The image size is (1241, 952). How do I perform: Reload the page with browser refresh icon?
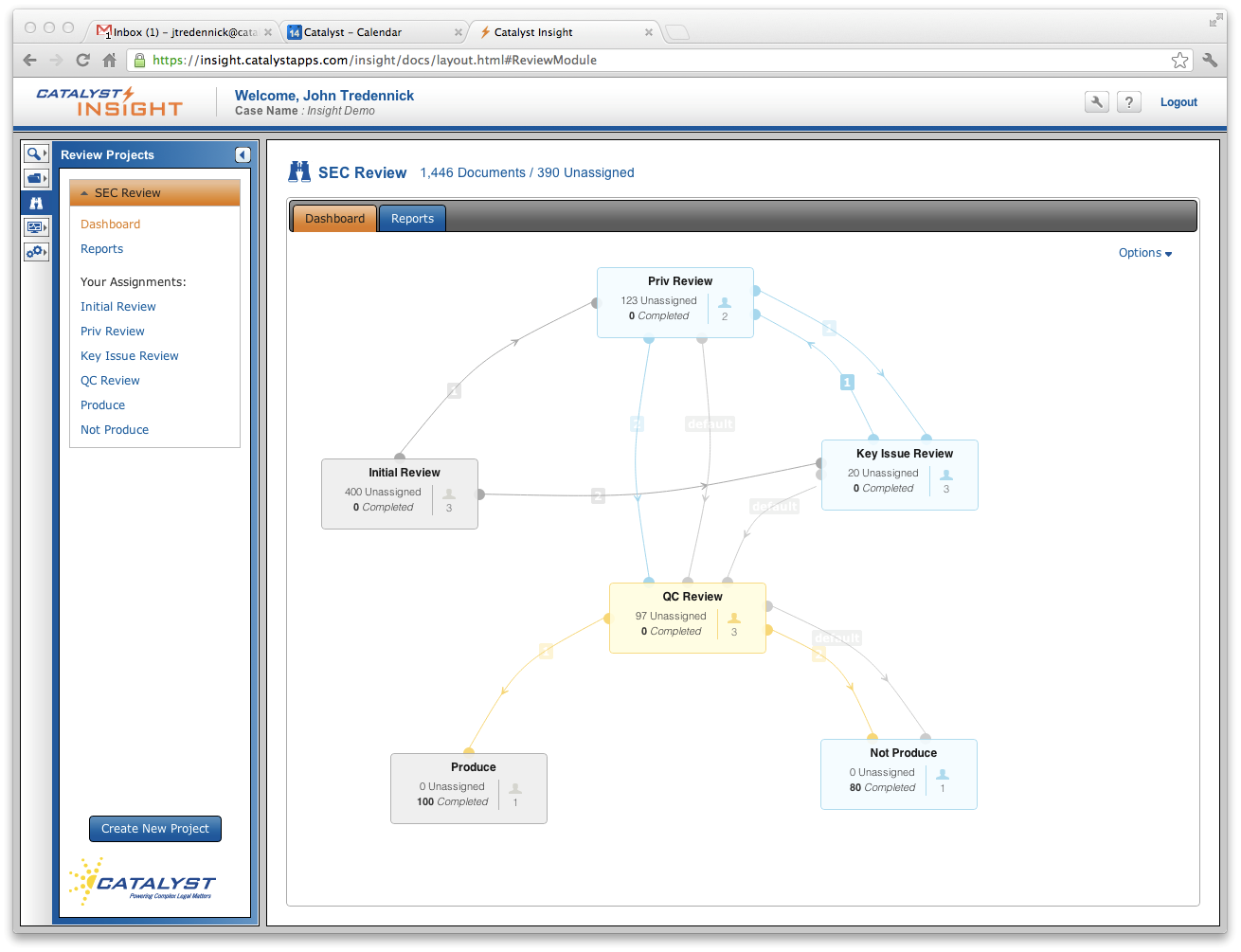83,60
